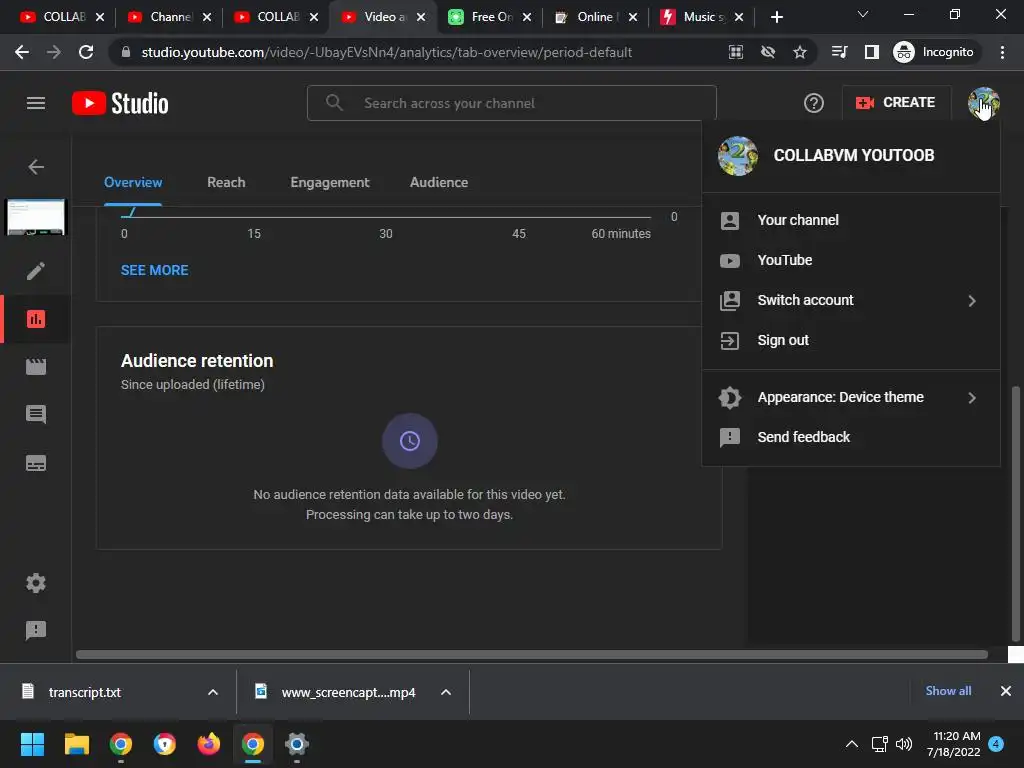Click COLLABVM YOUTOOB profile picture in menu
Image resolution: width=1024 pixels, height=768 pixels.
click(x=737, y=156)
